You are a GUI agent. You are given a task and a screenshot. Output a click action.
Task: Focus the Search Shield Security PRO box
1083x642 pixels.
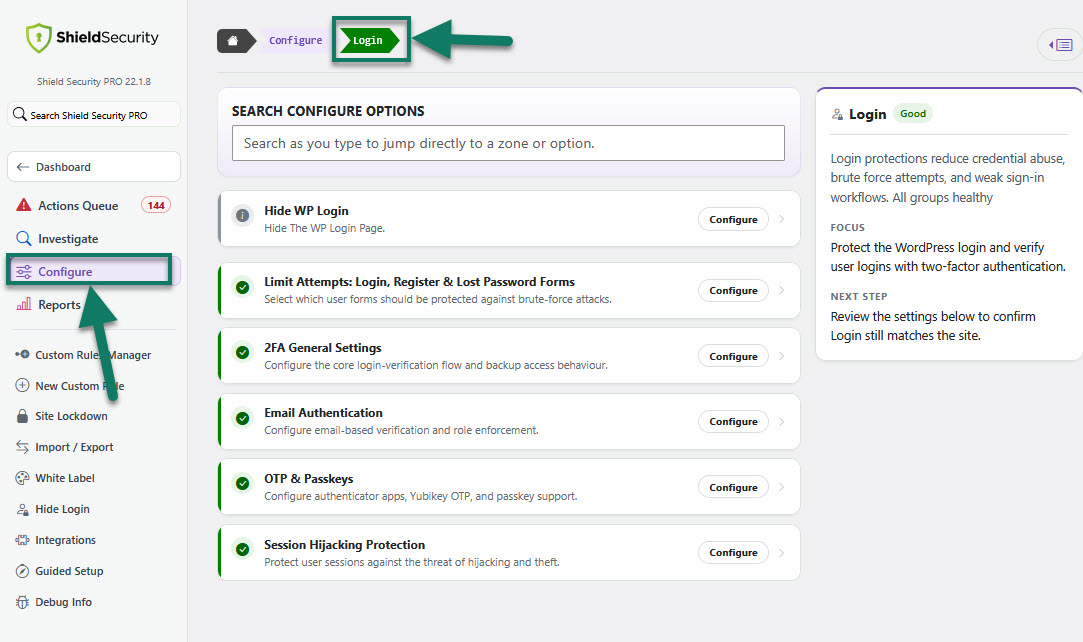click(94, 115)
